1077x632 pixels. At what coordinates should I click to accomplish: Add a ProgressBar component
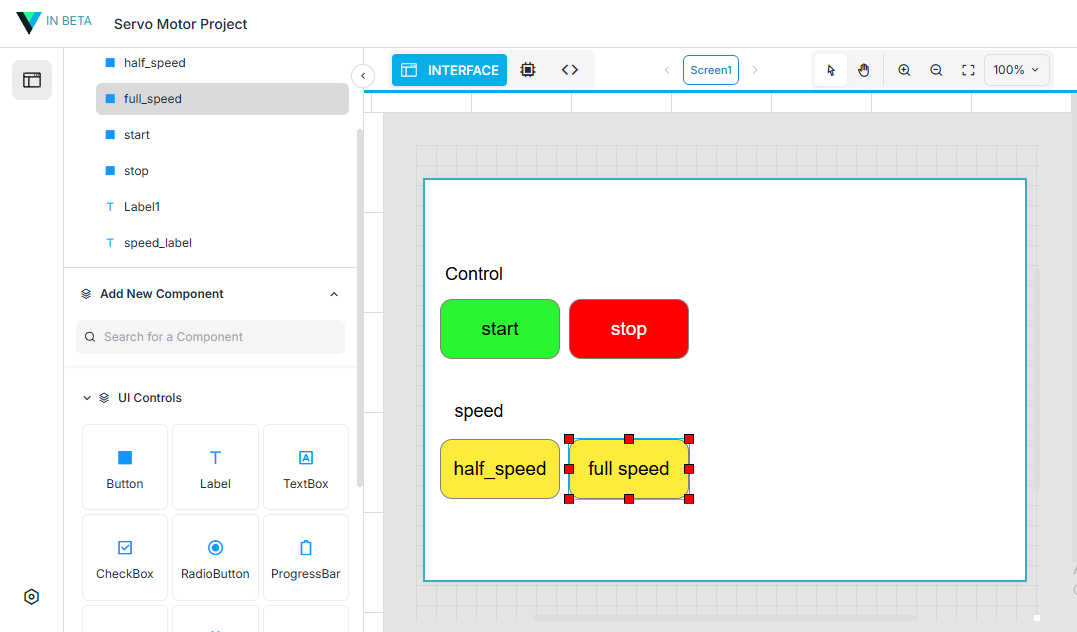click(x=306, y=557)
